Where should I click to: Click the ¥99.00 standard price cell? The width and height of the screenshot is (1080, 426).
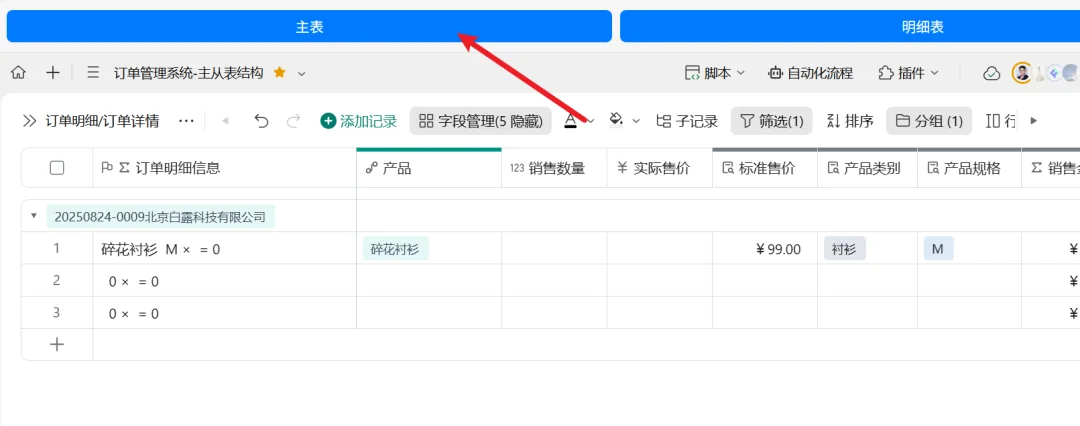pyautogui.click(x=765, y=249)
